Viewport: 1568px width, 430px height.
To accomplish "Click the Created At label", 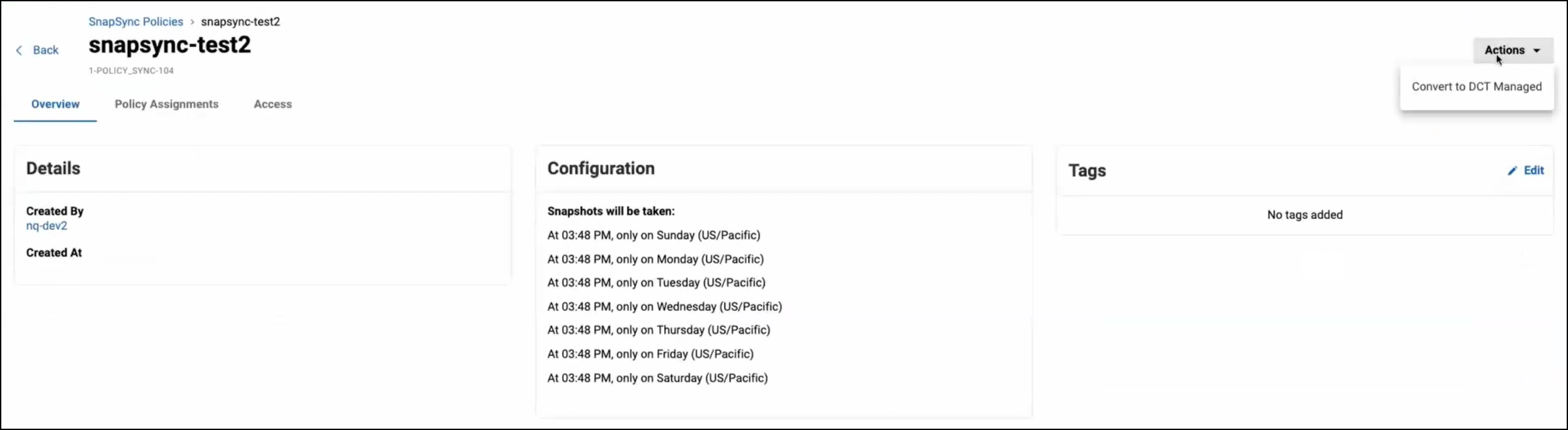I will point(54,252).
